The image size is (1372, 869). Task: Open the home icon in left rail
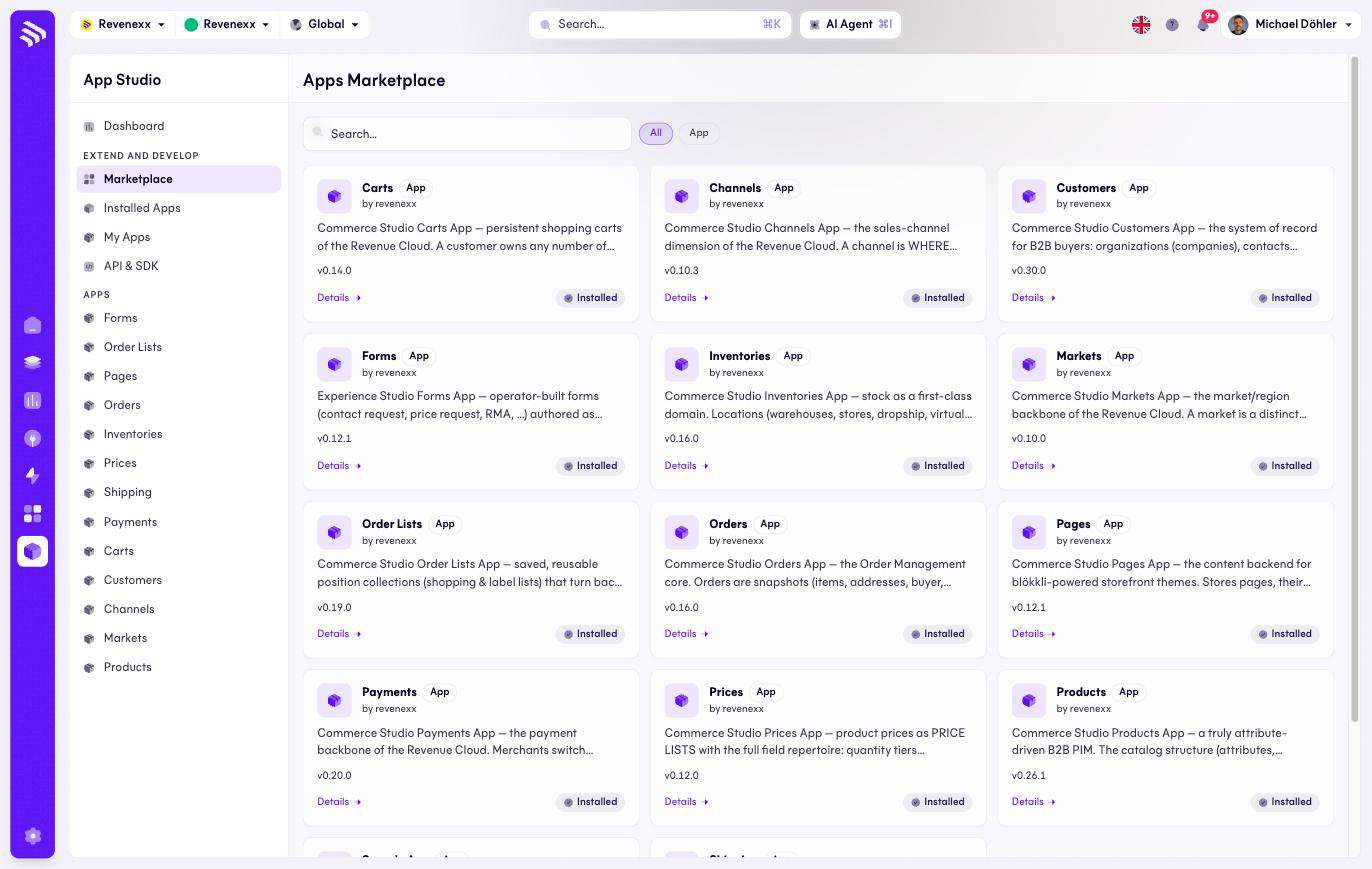pos(32,325)
